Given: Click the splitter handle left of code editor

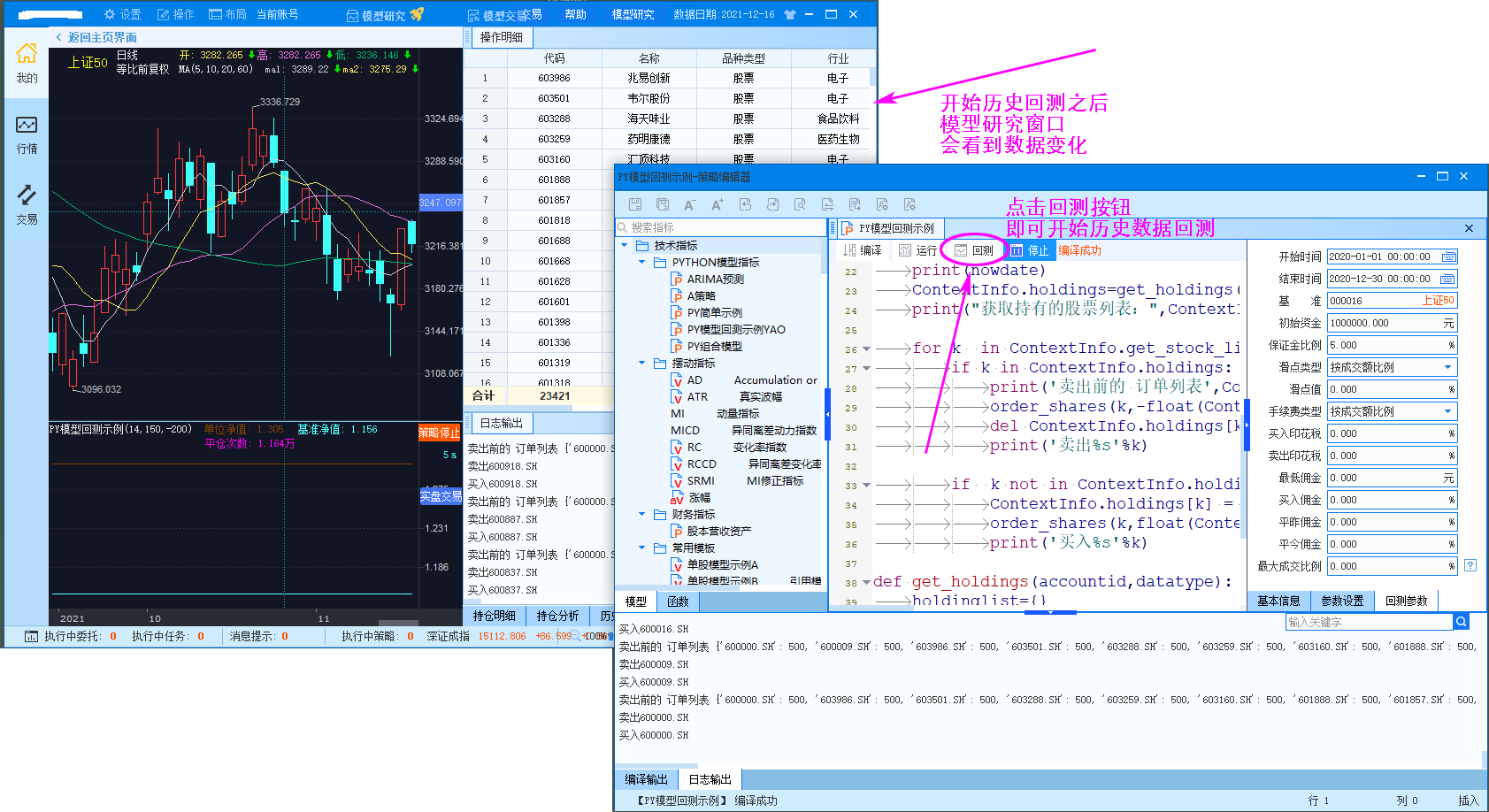Looking at the screenshot, I should point(828,414).
